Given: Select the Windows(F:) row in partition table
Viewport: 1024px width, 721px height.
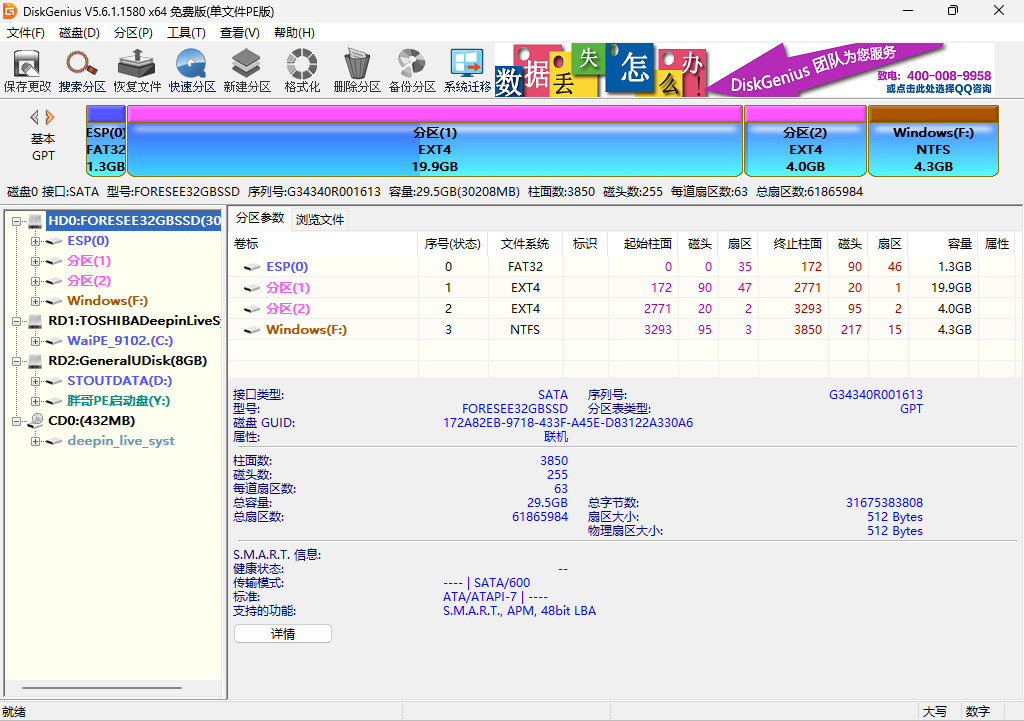Looking at the screenshot, I should (x=622, y=330).
